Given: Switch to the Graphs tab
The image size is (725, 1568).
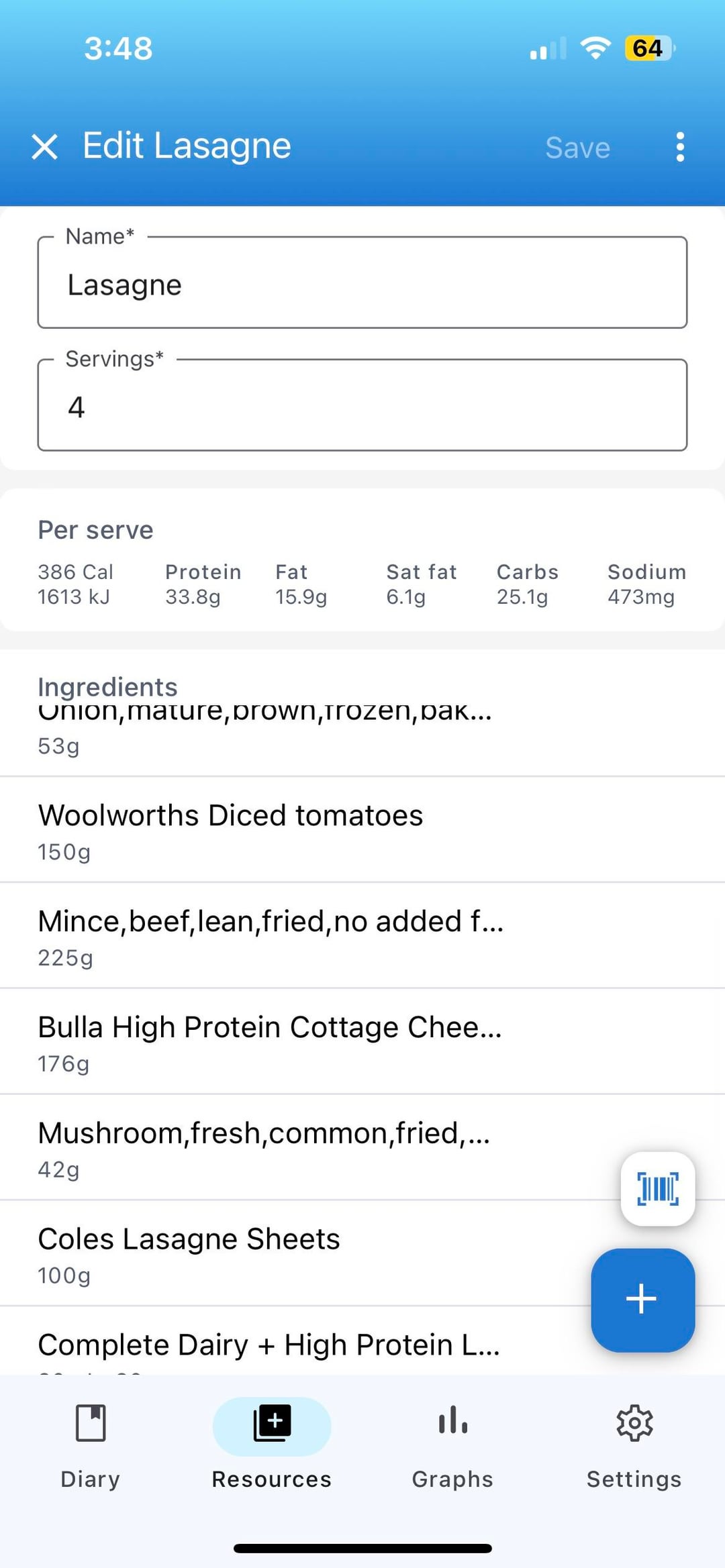Looking at the screenshot, I should coord(452,1441).
